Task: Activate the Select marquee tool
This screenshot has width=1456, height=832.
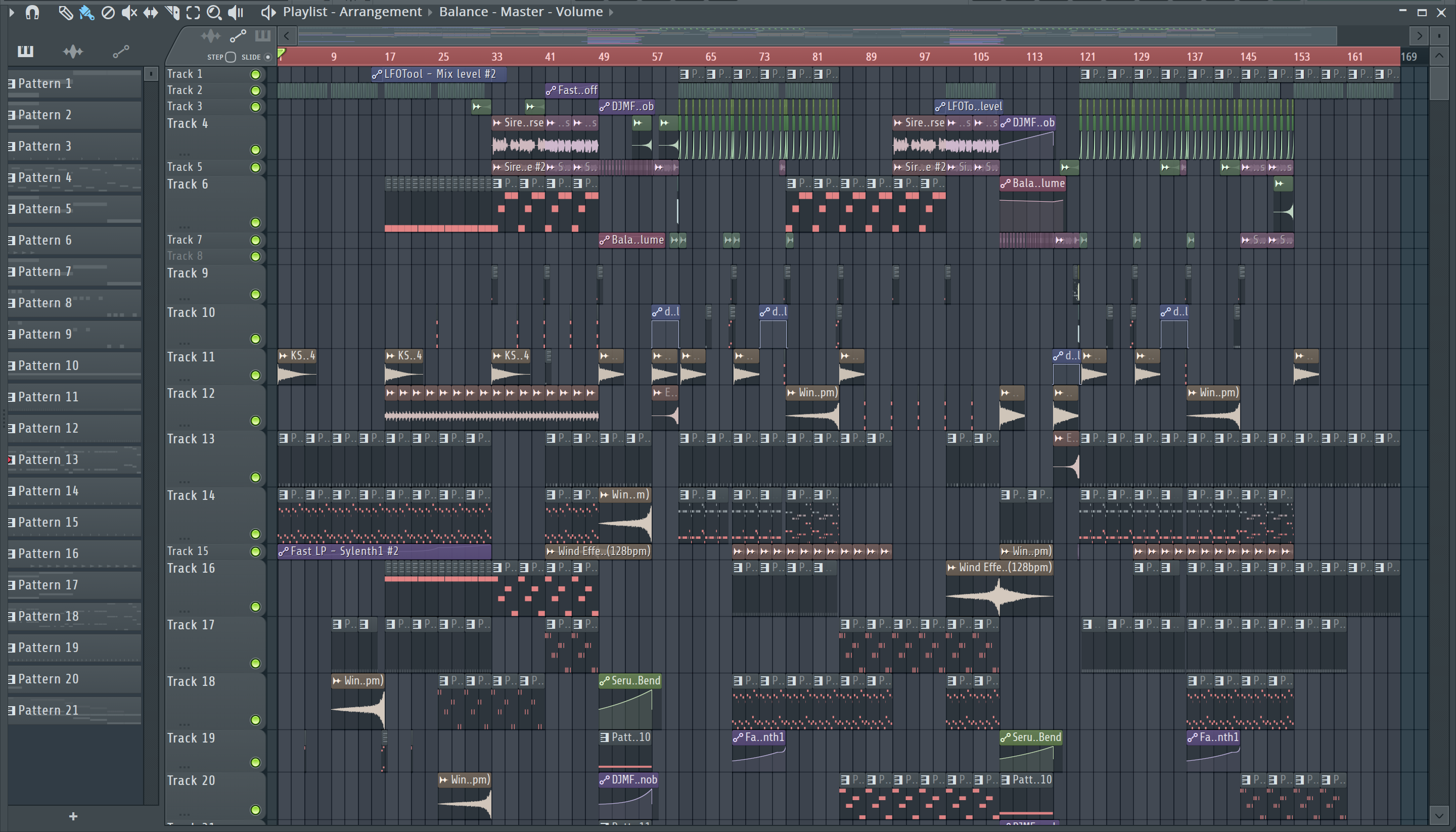Action: coord(193,13)
